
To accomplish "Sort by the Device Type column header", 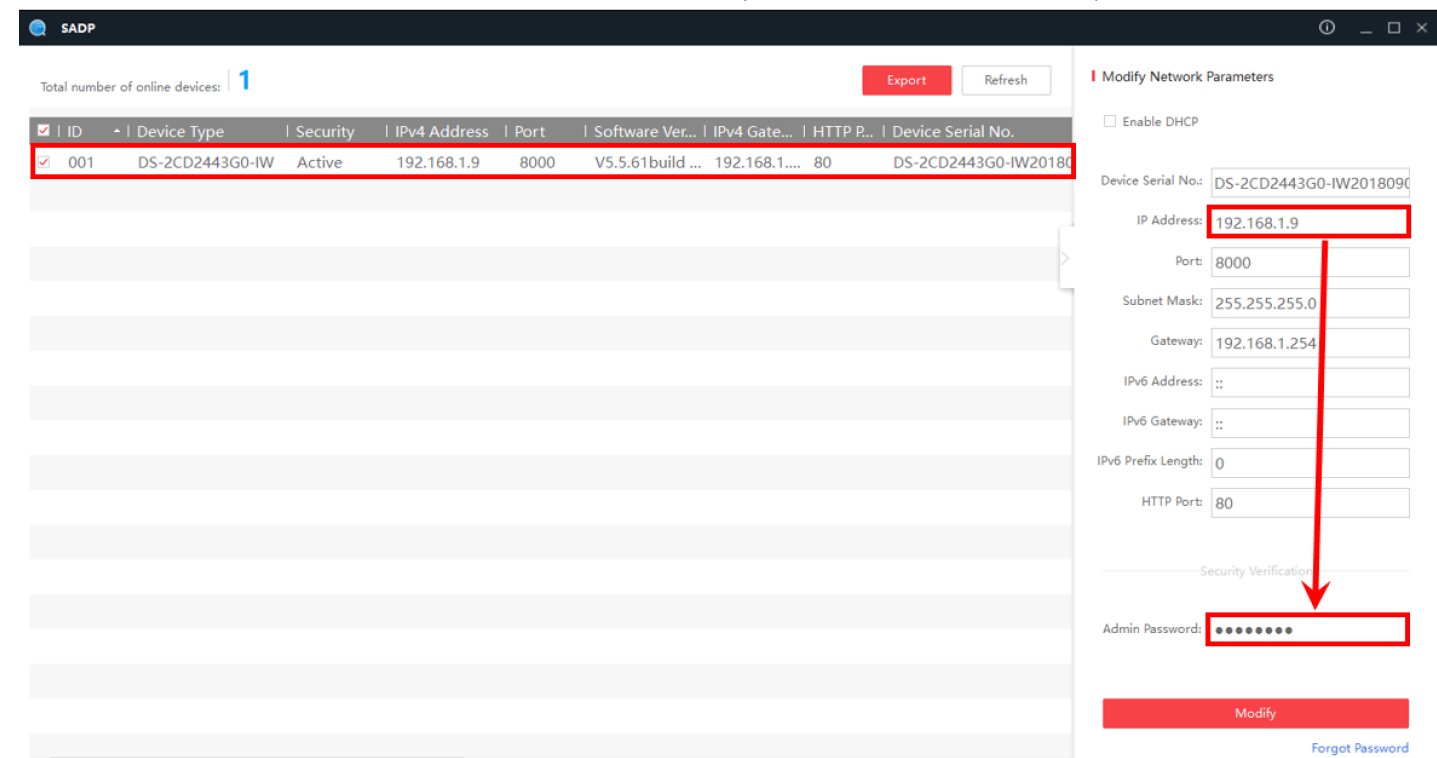I will pos(180,132).
